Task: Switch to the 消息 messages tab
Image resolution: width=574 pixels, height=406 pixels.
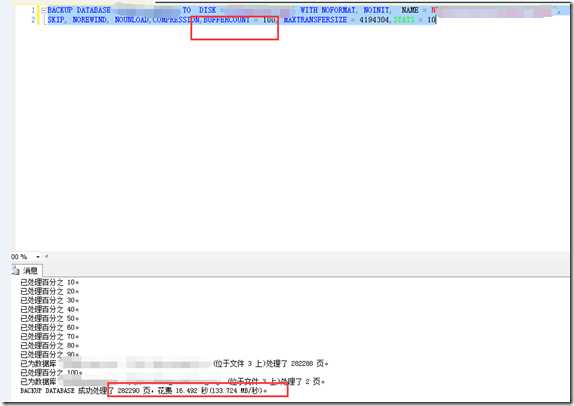Action: (x=26, y=271)
